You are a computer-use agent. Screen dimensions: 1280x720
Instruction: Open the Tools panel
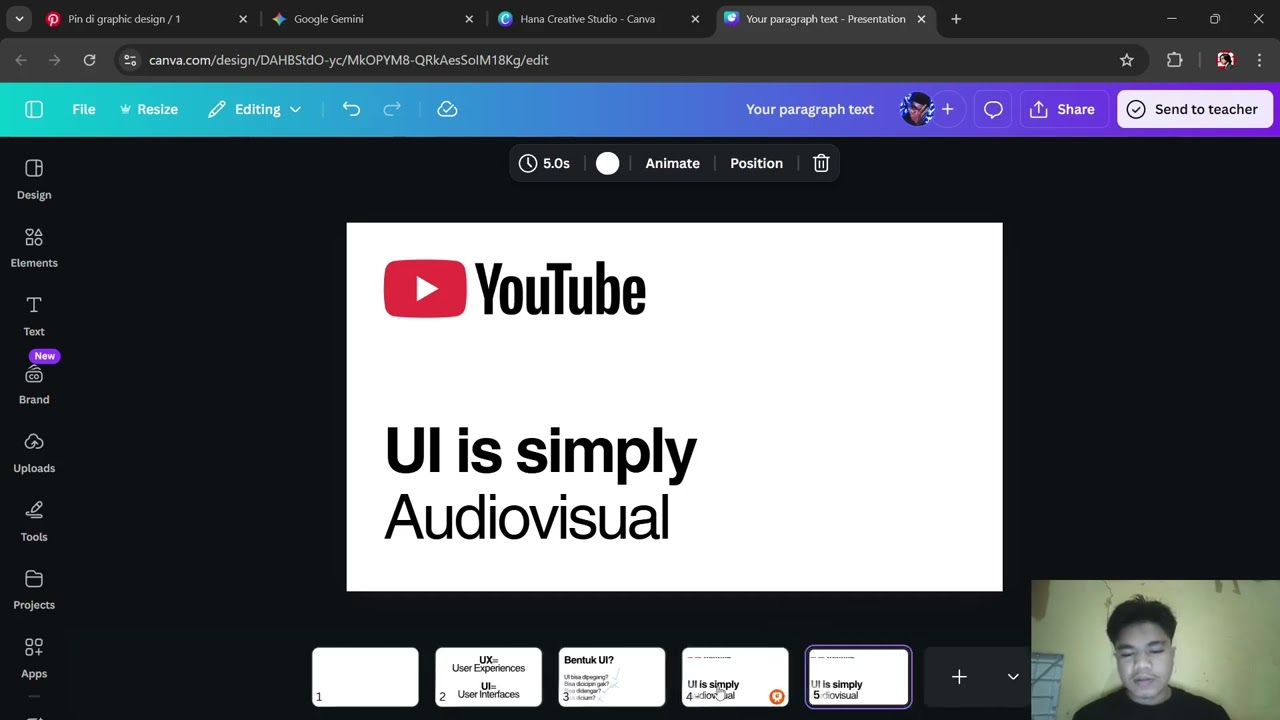(34, 522)
